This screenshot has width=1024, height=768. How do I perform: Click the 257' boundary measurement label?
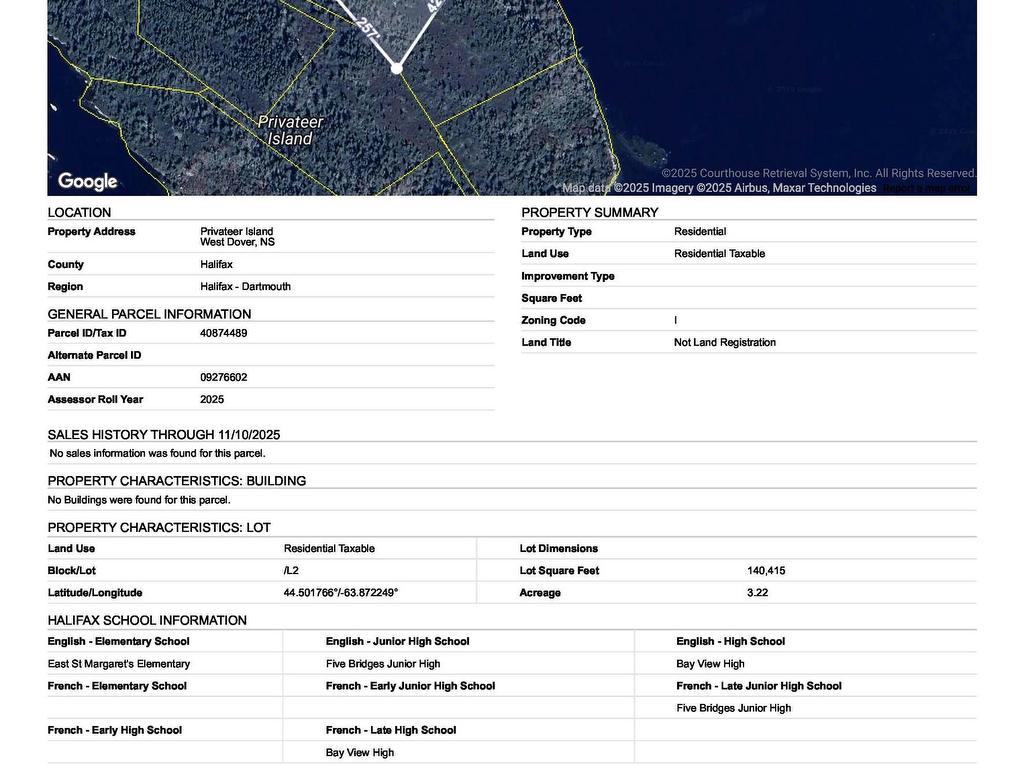click(368, 30)
